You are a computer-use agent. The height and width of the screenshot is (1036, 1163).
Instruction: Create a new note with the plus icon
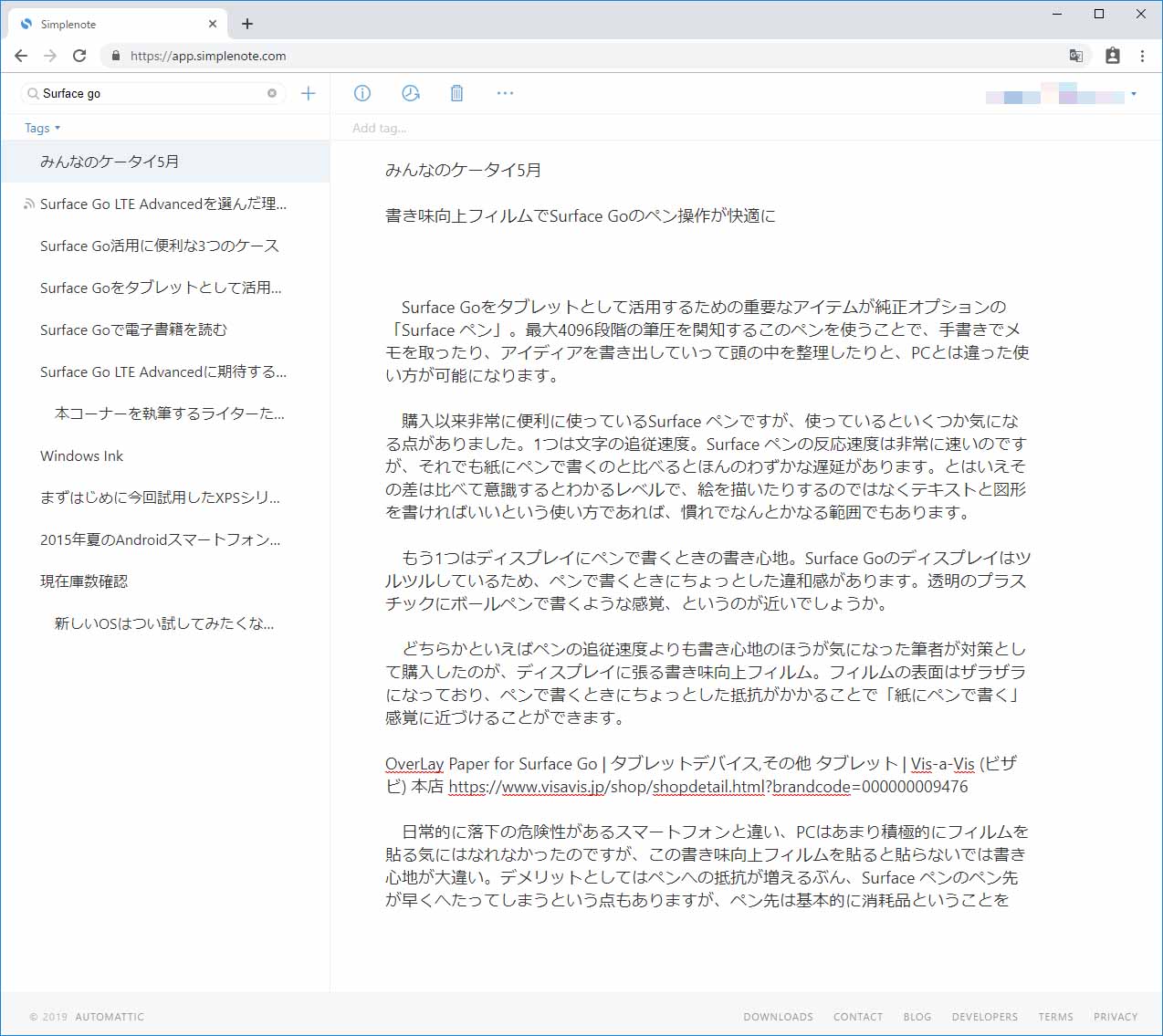(309, 93)
